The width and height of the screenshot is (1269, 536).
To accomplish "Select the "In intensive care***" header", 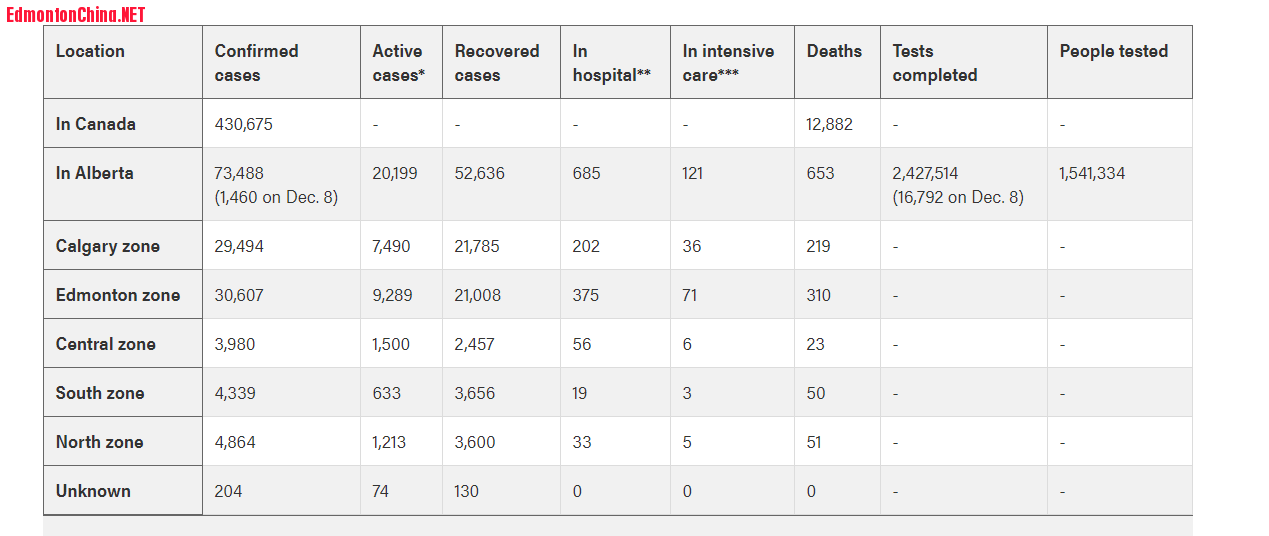I will [733, 62].
